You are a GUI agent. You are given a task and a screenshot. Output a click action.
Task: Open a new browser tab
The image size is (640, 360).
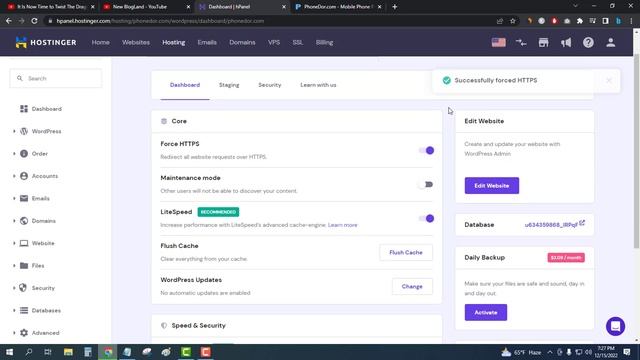coord(394,7)
